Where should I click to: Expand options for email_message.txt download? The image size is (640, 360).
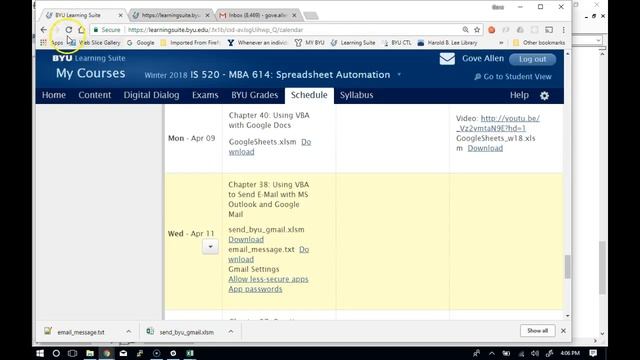pos(129,331)
